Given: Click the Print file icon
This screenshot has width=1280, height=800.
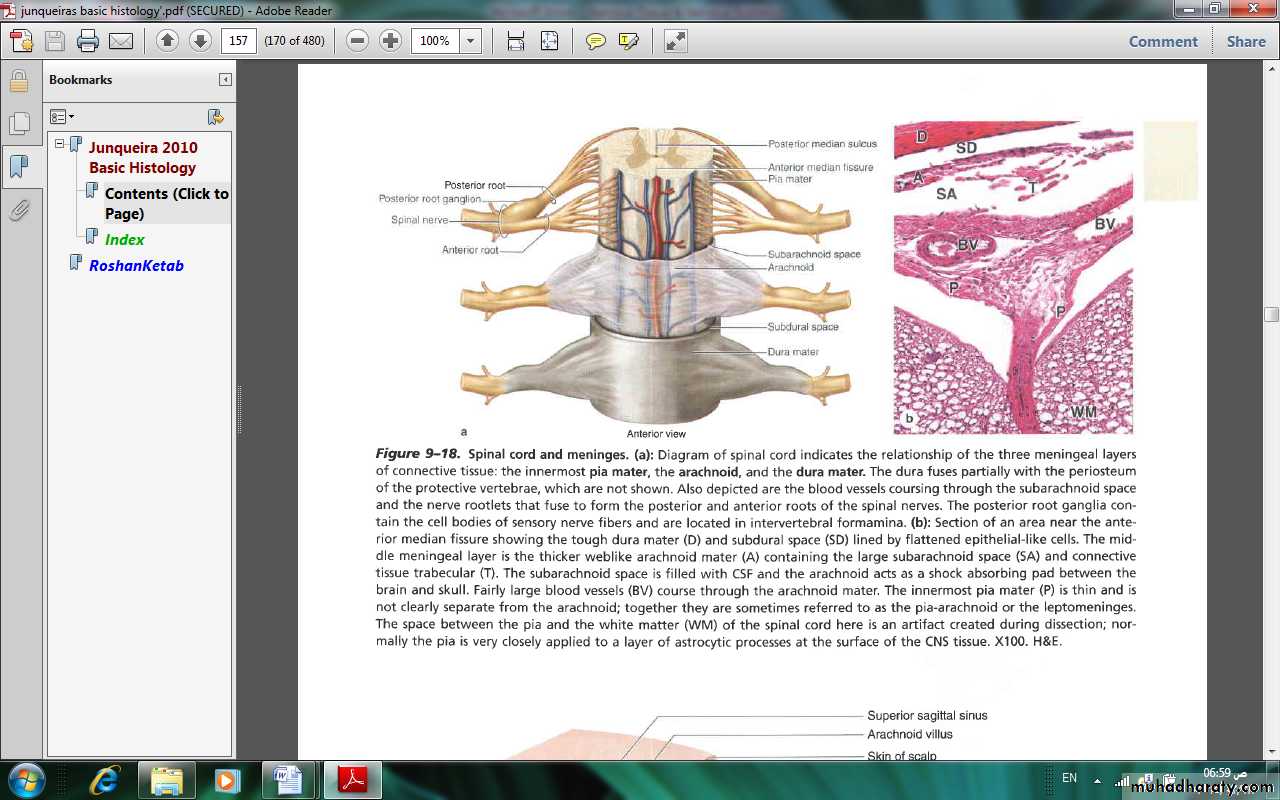Looking at the screenshot, I should 88,41.
